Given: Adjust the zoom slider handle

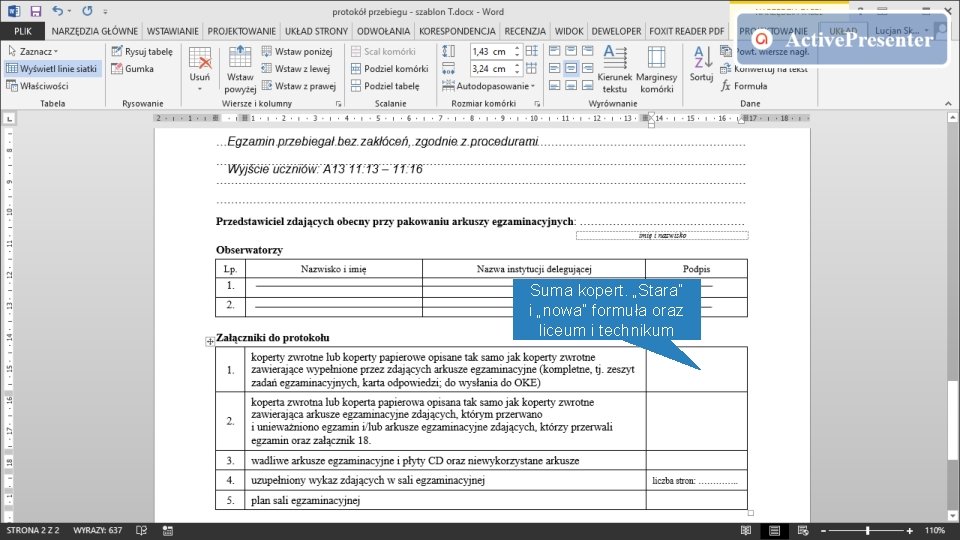Looking at the screenshot, I should pos(868,531).
